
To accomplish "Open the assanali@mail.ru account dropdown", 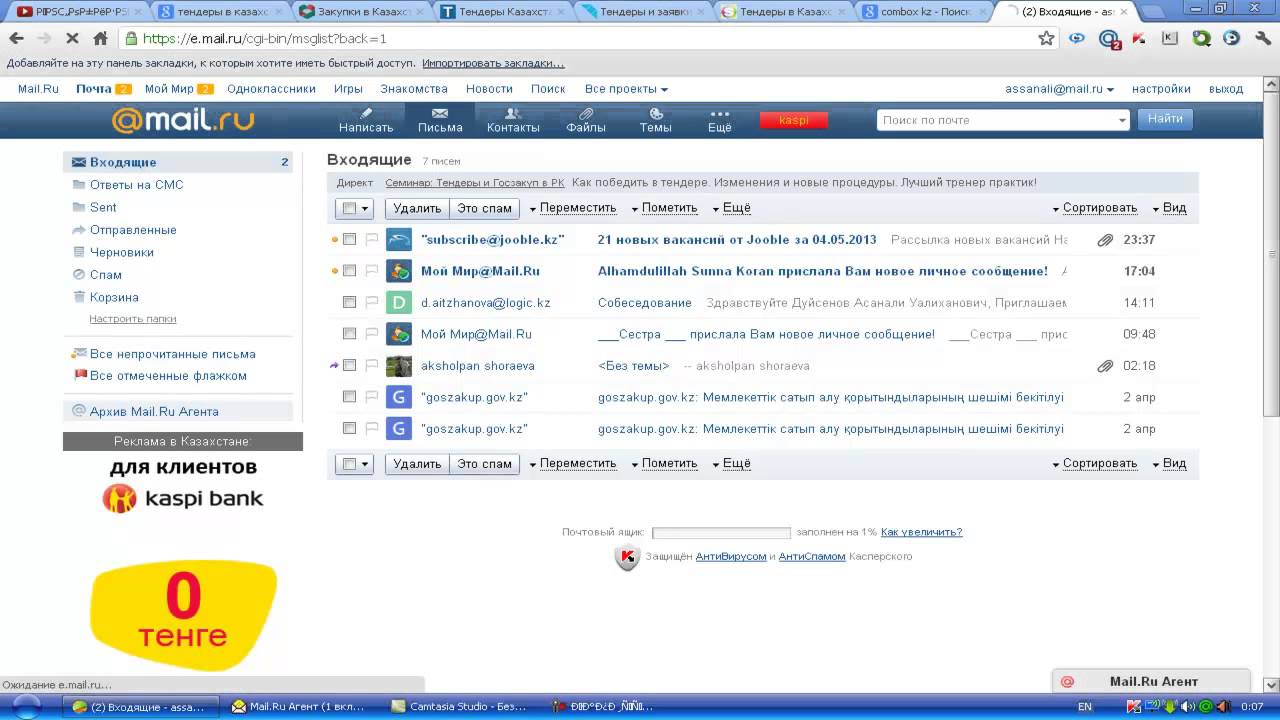I will click(1059, 89).
